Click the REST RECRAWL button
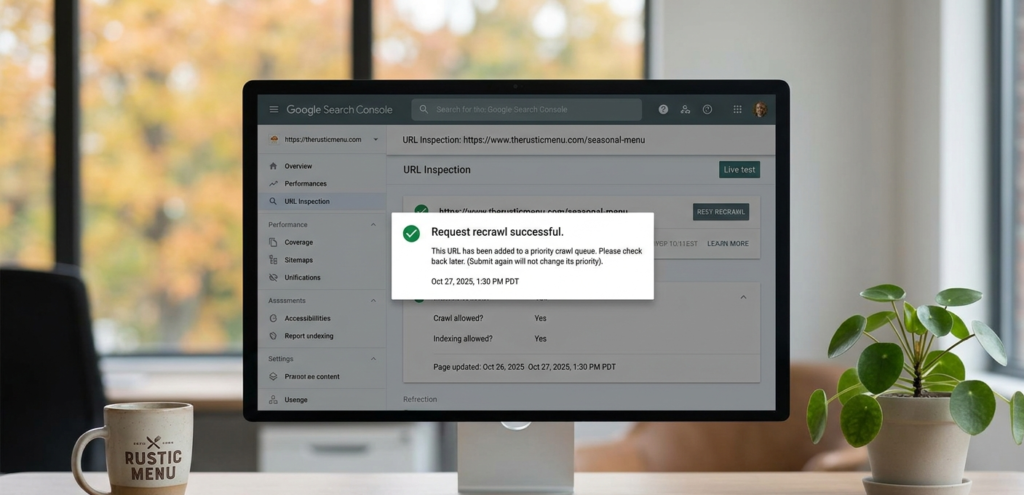Screen dimensions: 1024x495 pyautogui.click(x=721, y=212)
